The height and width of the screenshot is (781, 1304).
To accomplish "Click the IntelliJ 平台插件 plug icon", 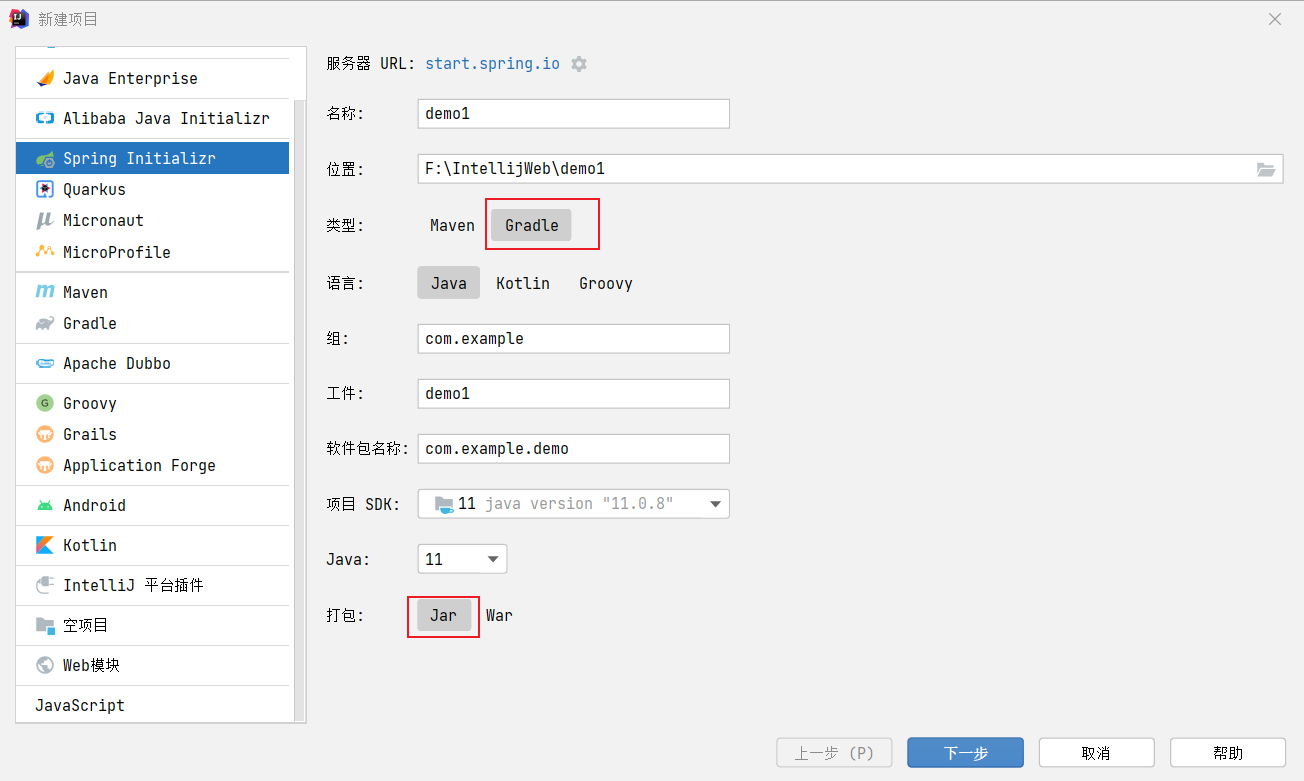I will (45, 585).
